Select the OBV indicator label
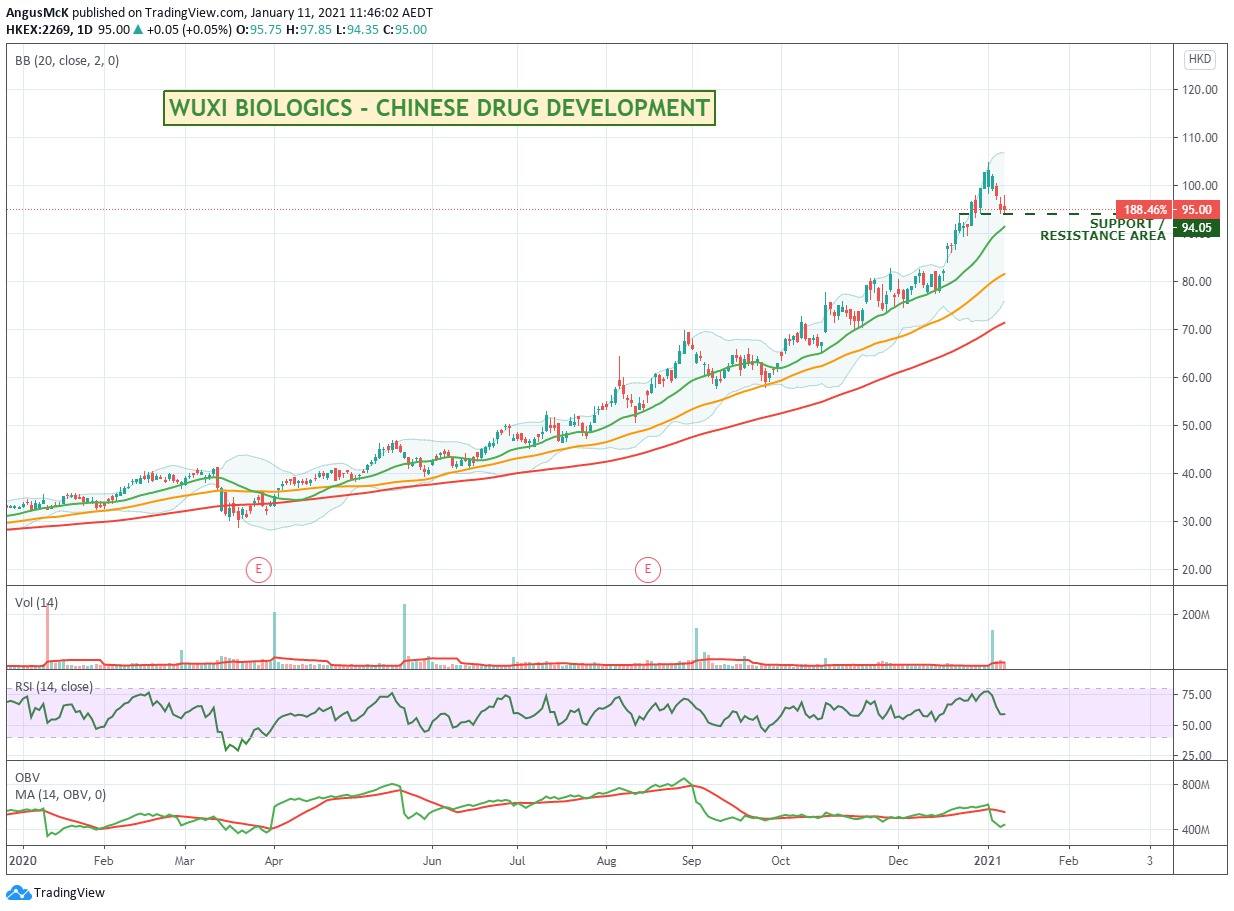Viewport: 1234px width, 911px height. (27, 777)
